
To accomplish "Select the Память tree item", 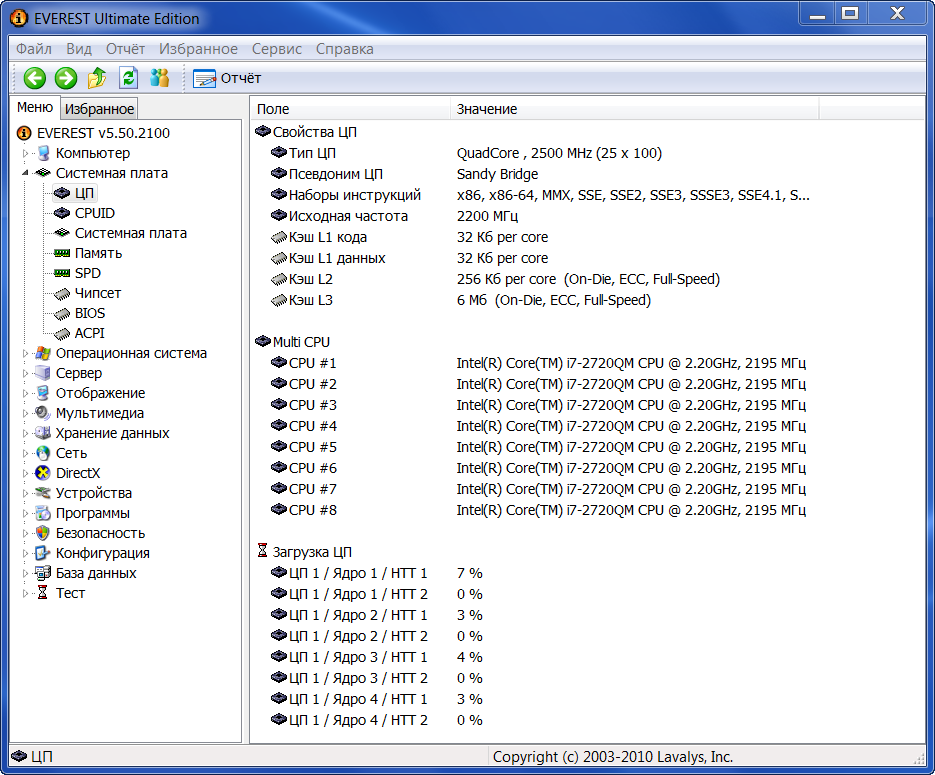I will pyautogui.click(x=98, y=253).
